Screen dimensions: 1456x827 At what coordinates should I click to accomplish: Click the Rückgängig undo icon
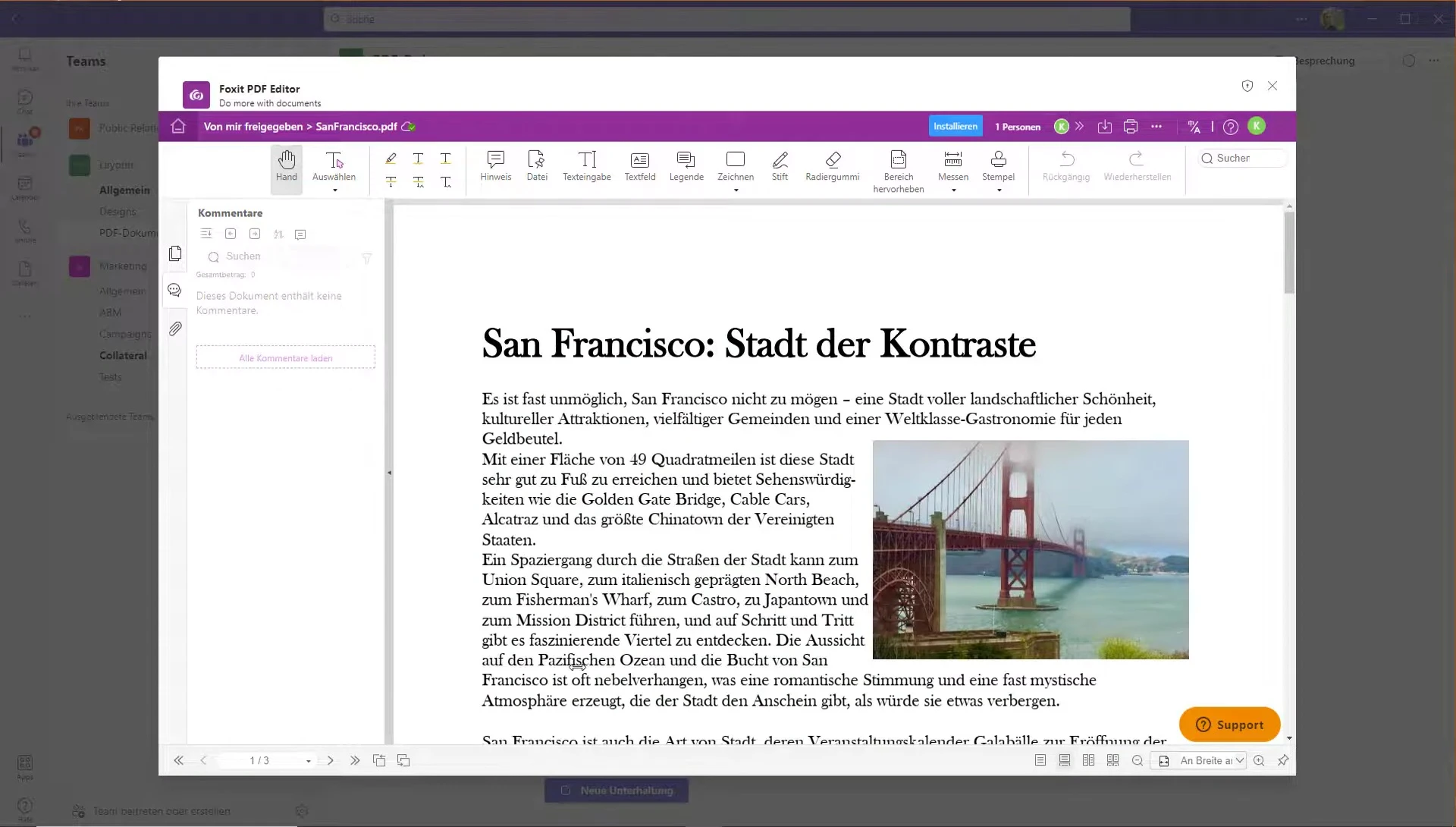(1067, 159)
